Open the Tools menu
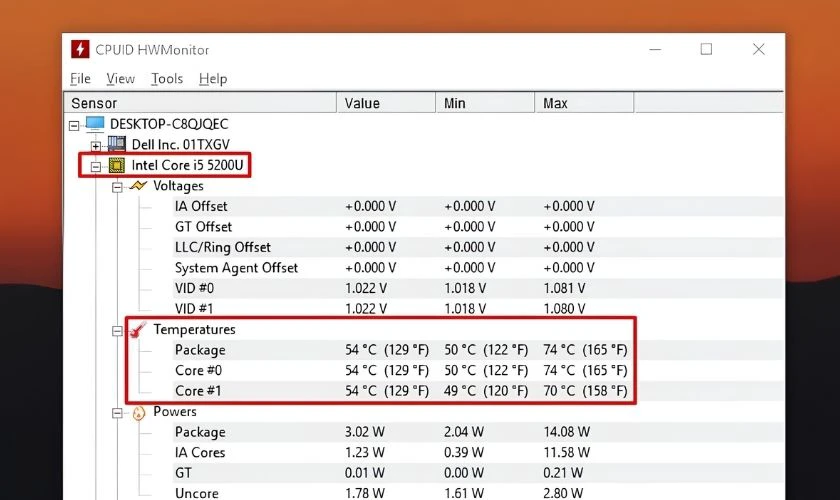The width and height of the screenshot is (840, 500). 167,79
